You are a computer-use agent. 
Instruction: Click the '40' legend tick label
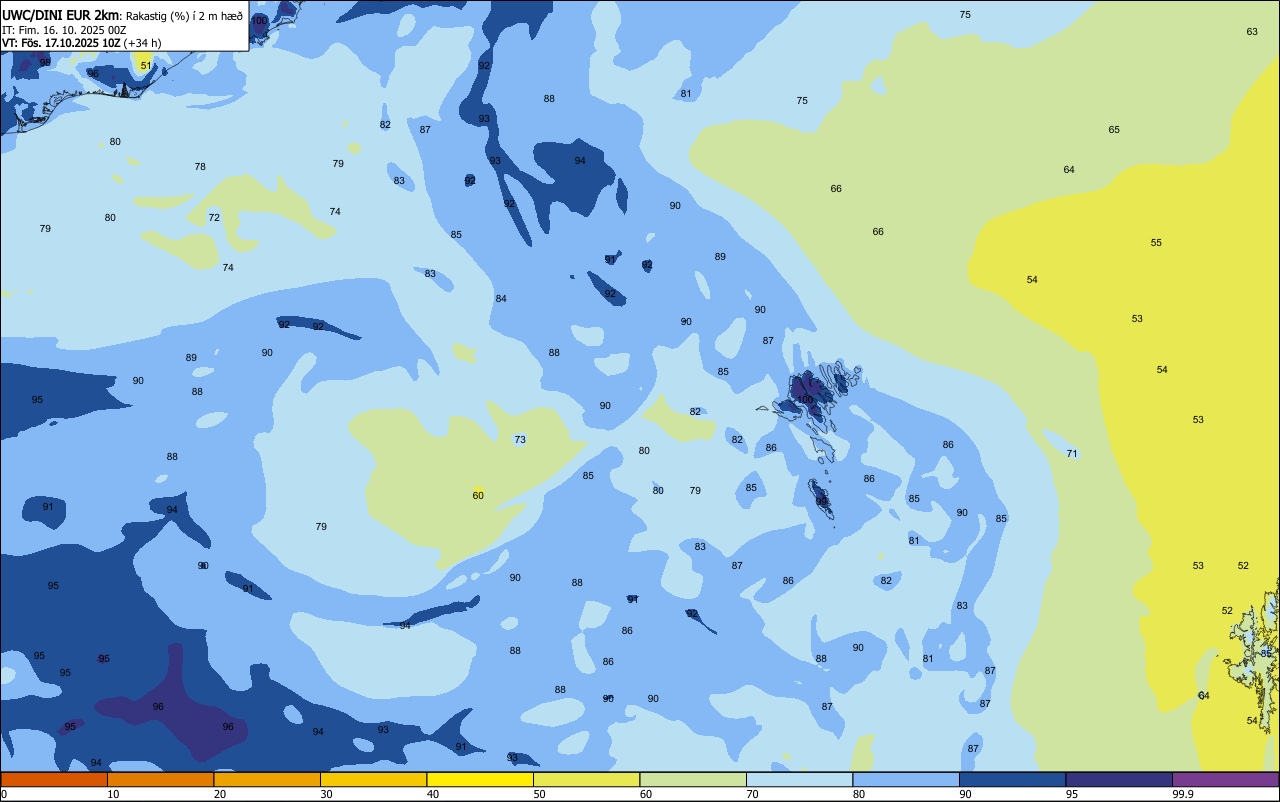432,794
